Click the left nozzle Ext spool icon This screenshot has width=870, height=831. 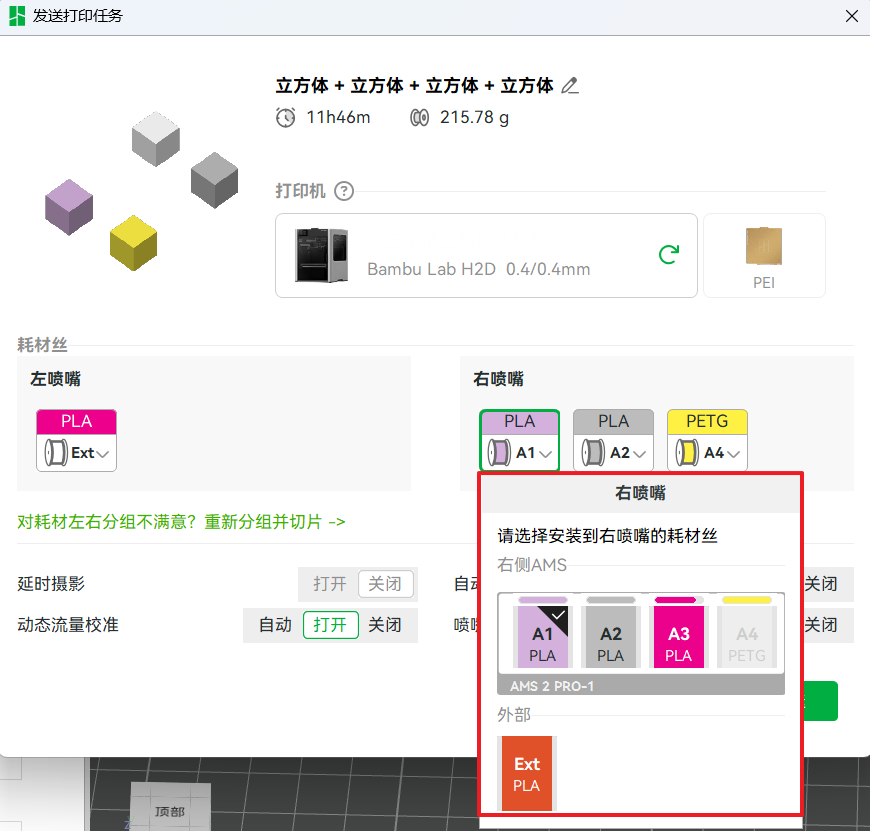click(x=56, y=453)
